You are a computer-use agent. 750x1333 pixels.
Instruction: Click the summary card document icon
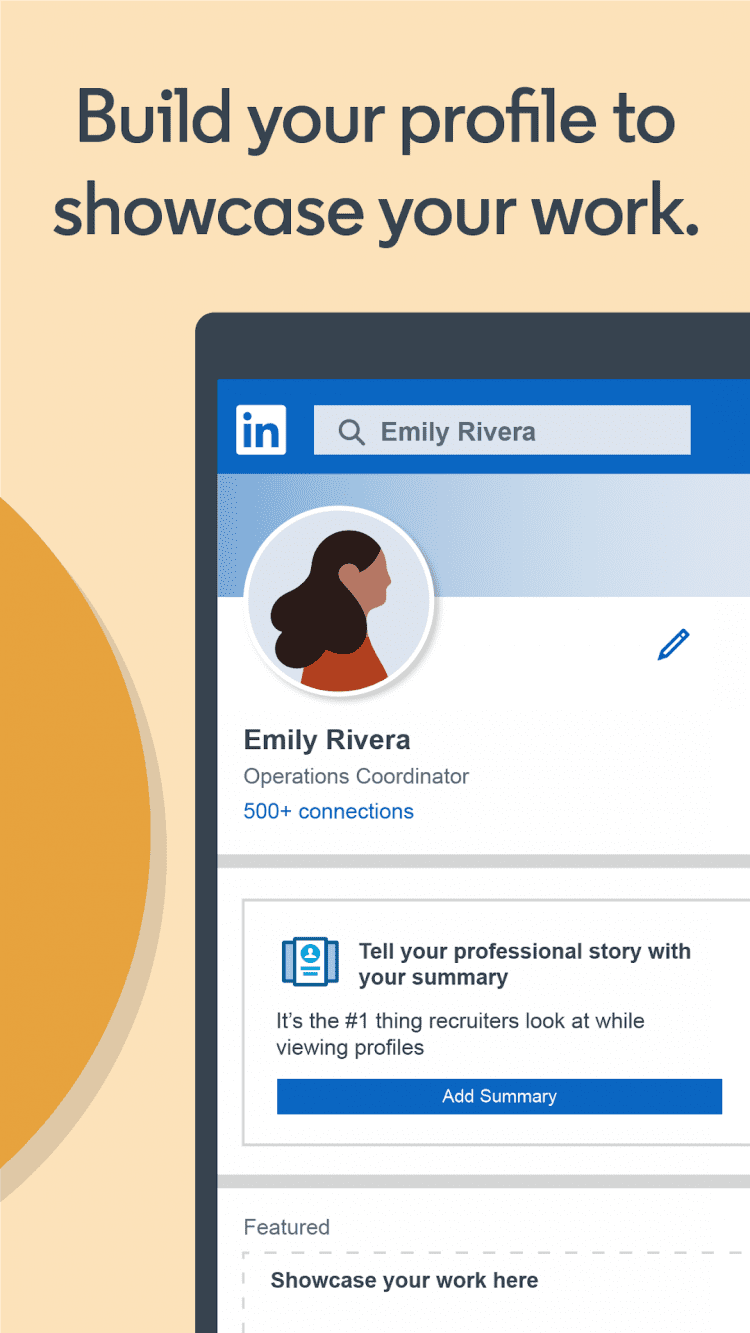(x=310, y=963)
